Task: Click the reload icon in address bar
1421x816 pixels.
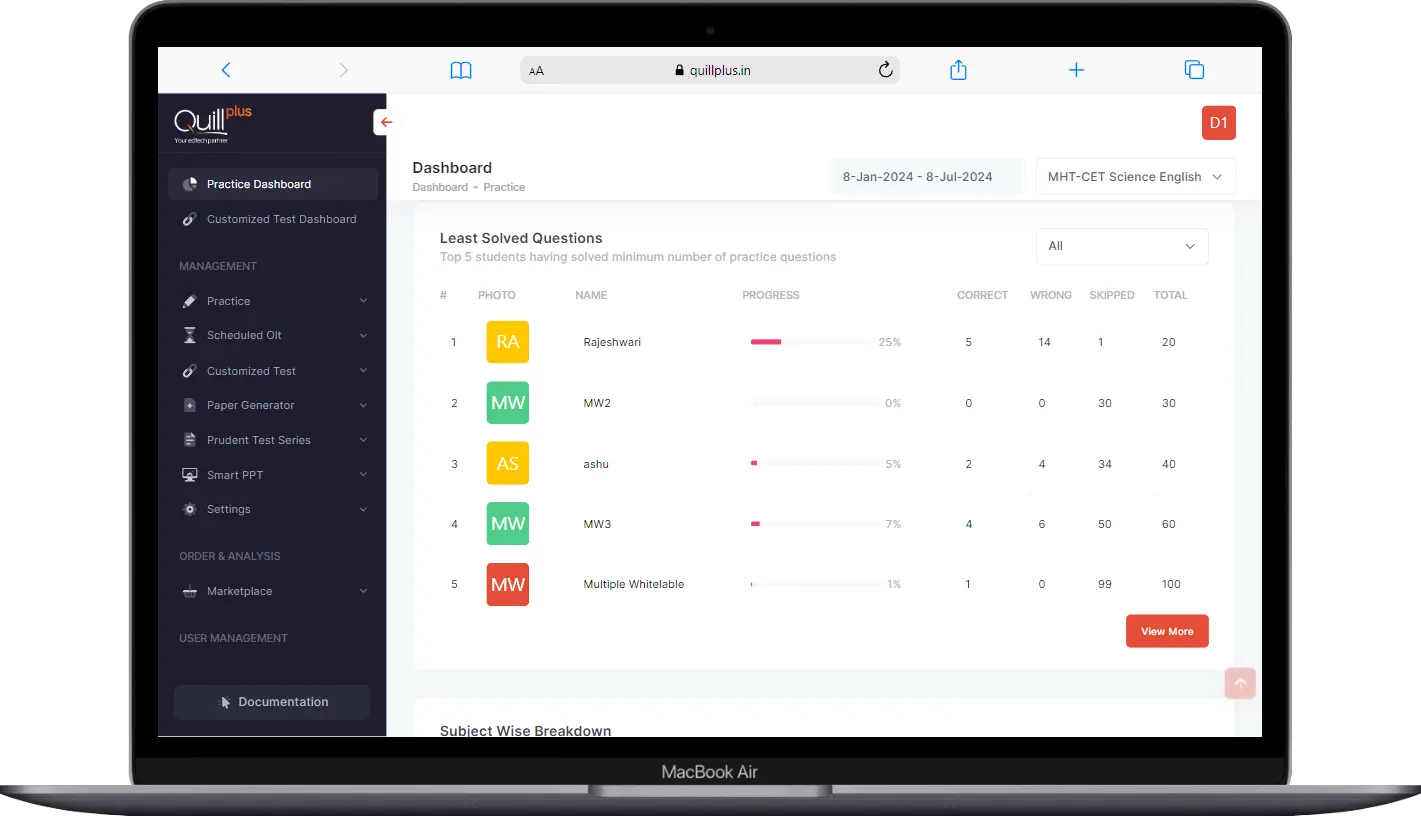Action: [x=885, y=70]
